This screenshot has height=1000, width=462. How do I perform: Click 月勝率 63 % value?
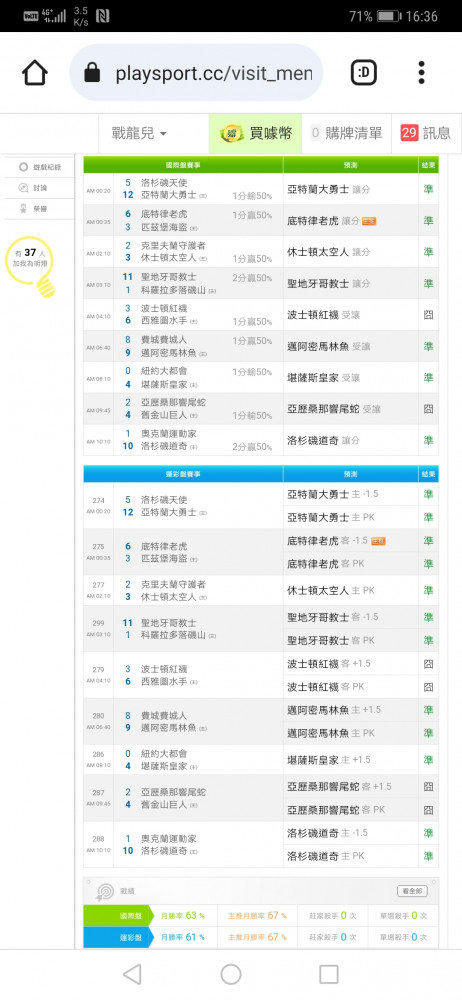[x=183, y=916]
